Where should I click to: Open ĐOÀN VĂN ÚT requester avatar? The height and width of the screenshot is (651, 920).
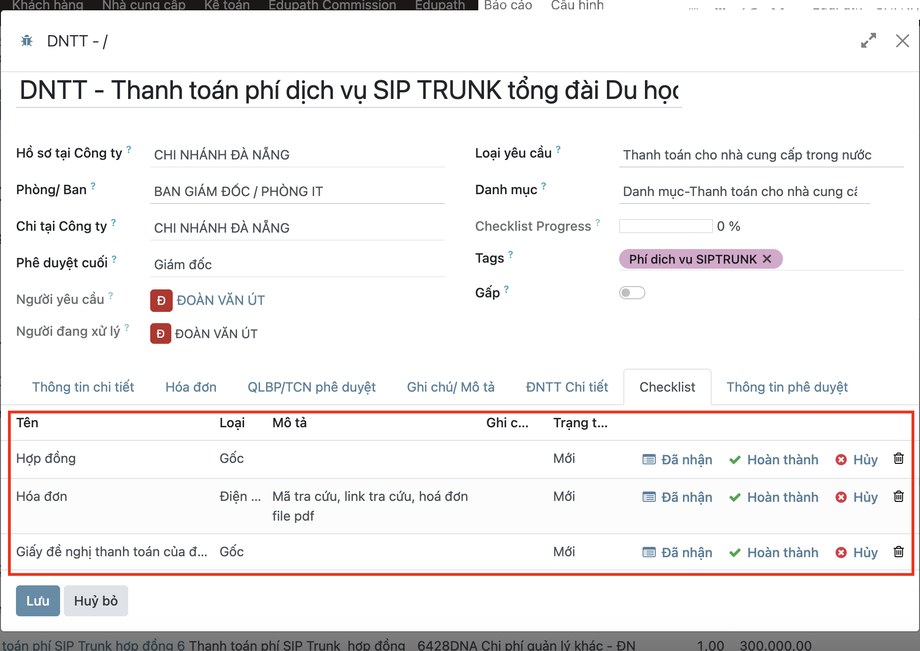coord(161,300)
